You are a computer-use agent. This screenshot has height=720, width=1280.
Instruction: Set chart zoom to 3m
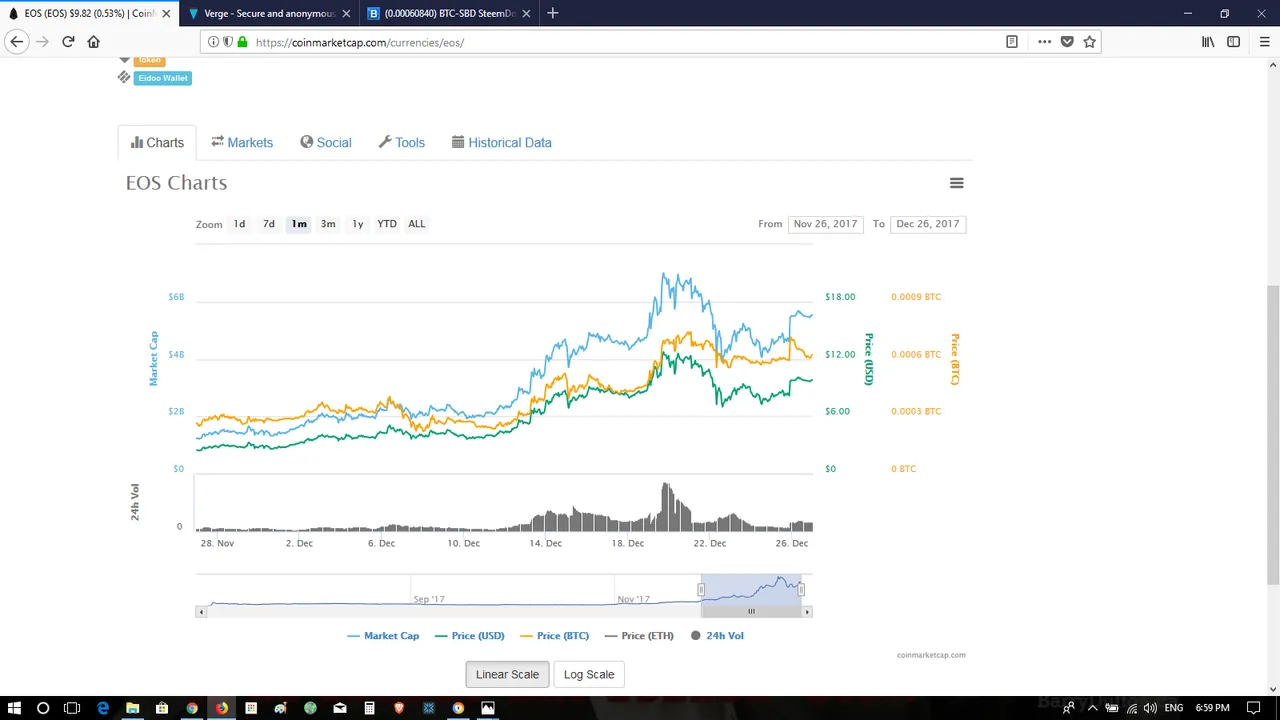pos(328,224)
